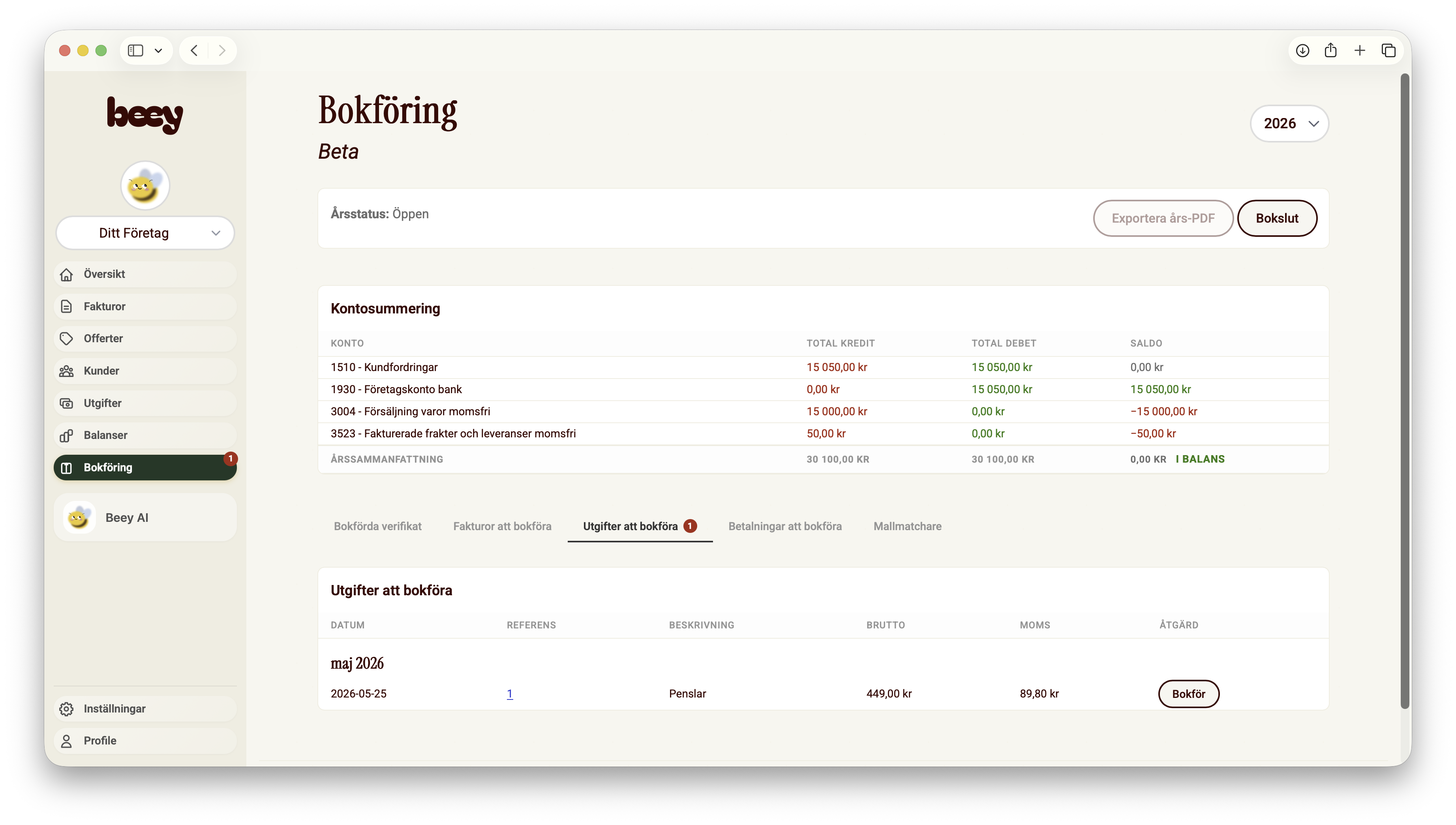The height and width of the screenshot is (825, 1456).
Task: Click 3523 - Fakturerade frakter row
Action: pos(823,433)
